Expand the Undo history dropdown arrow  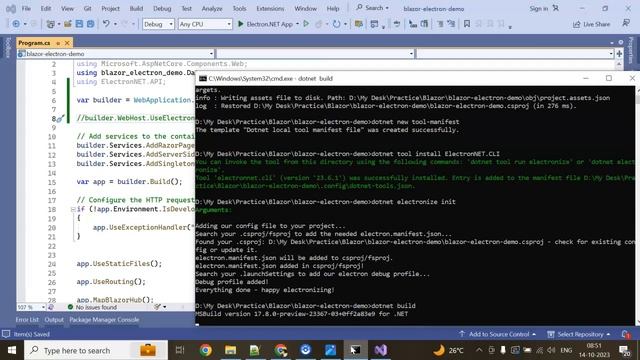click(115, 24)
